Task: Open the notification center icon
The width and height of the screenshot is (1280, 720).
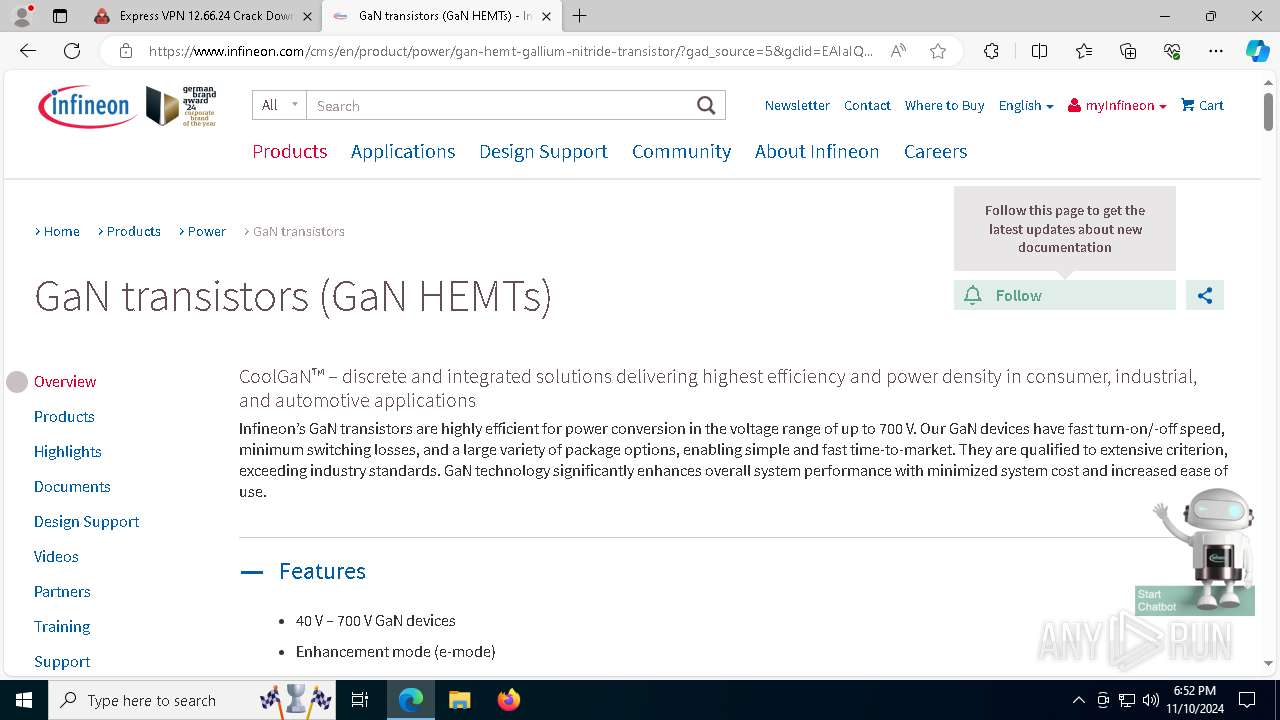Action: click(1247, 700)
